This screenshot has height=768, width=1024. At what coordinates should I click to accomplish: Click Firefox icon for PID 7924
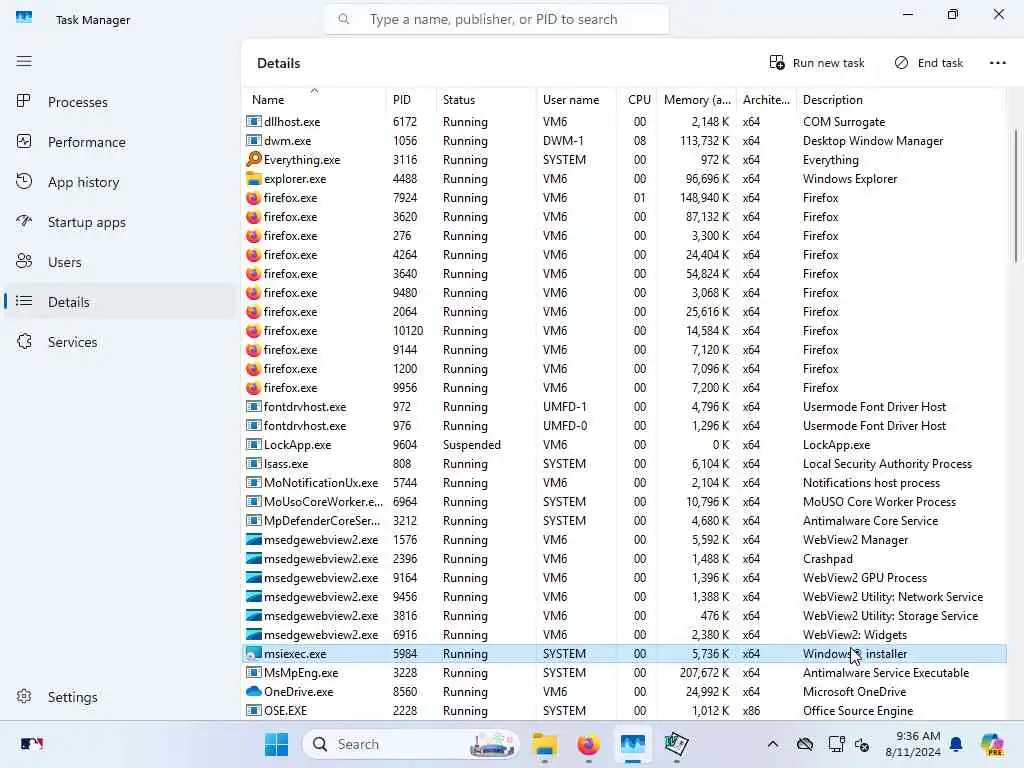pyautogui.click(x=253, y=197)
